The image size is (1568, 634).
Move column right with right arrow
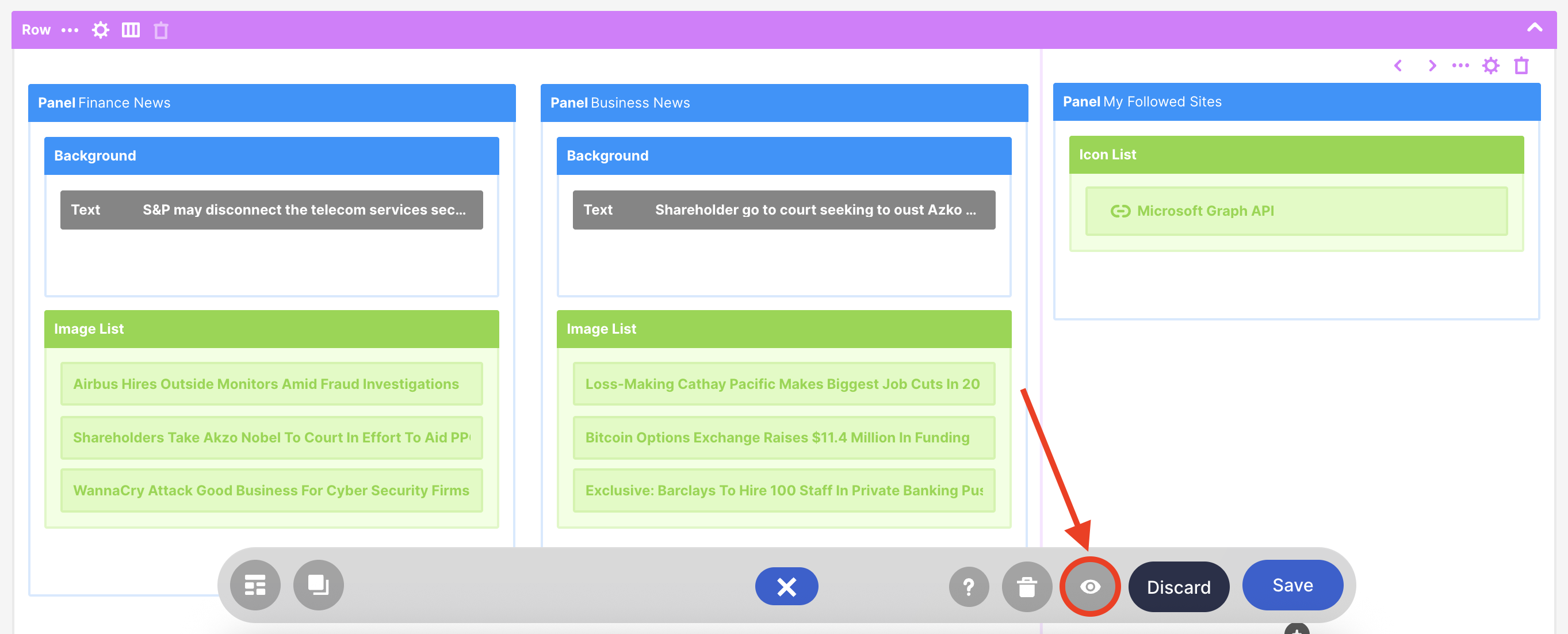coord(1432,65)
